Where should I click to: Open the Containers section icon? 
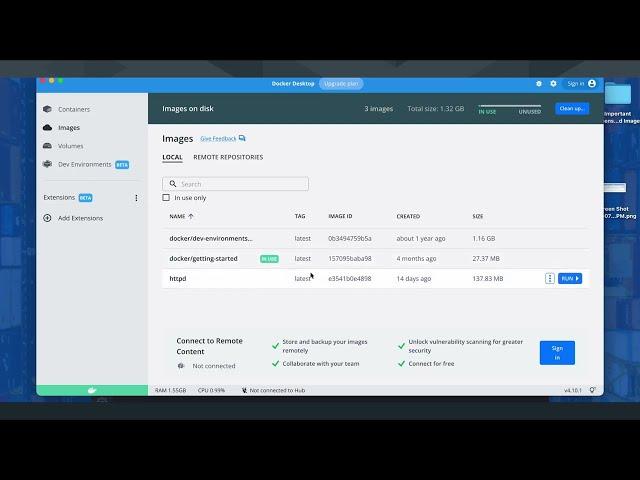pos(47,109)
